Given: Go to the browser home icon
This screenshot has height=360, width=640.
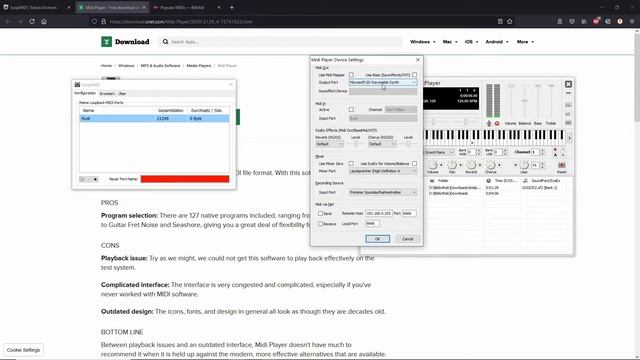Looking at the screenshot, I should pos(44,21).
